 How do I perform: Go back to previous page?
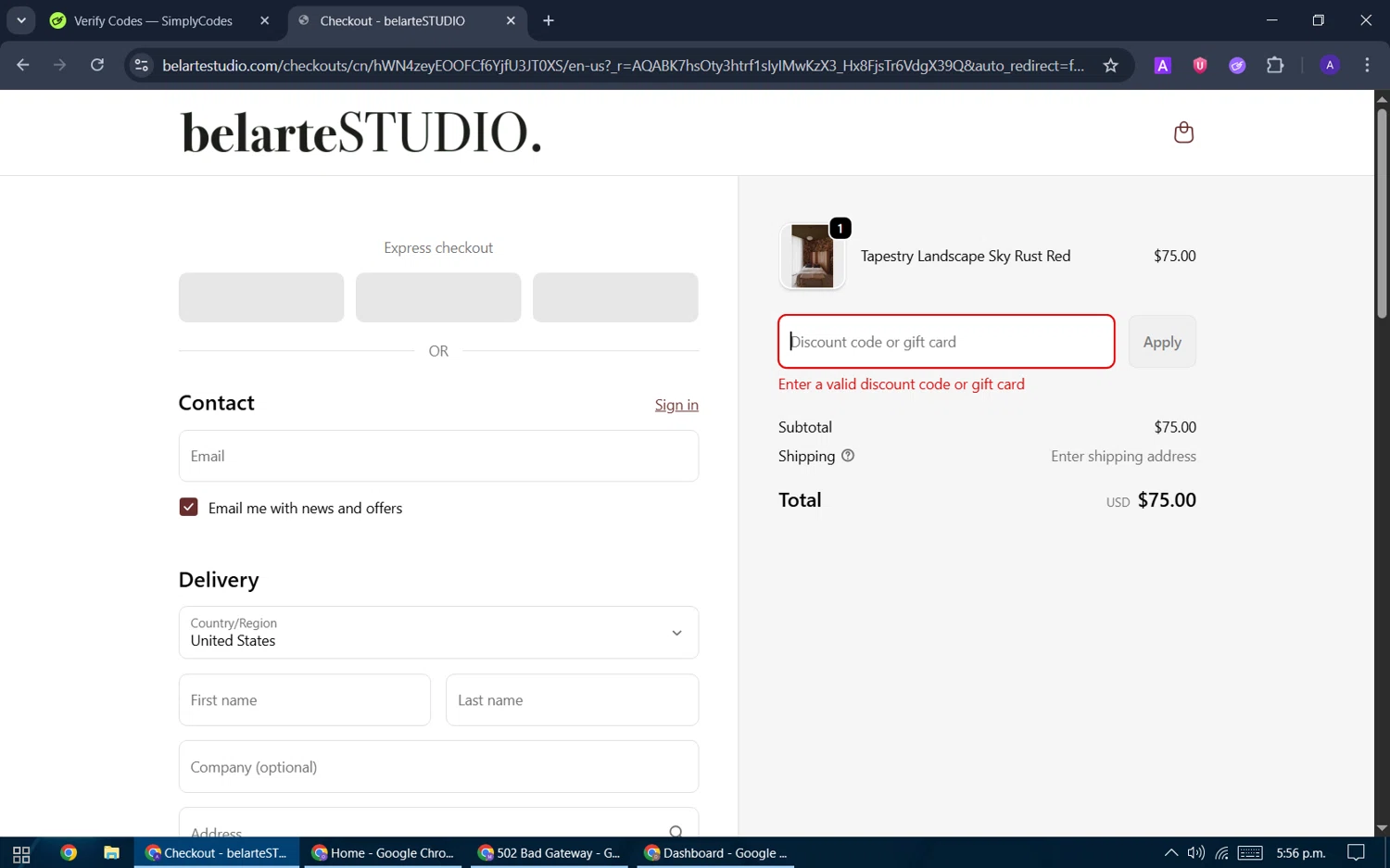tap(23, 65)
